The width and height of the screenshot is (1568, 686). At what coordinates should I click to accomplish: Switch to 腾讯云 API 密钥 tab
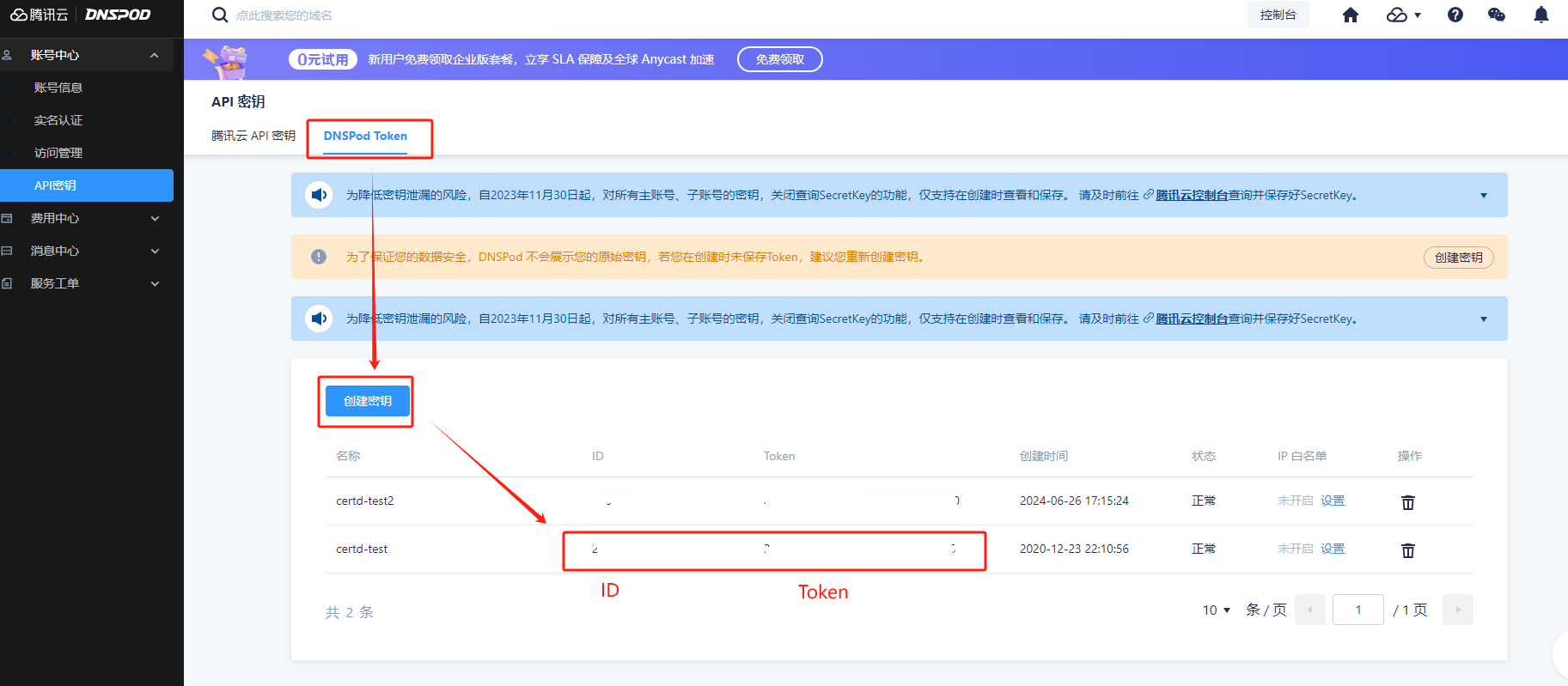pos(253,136)
